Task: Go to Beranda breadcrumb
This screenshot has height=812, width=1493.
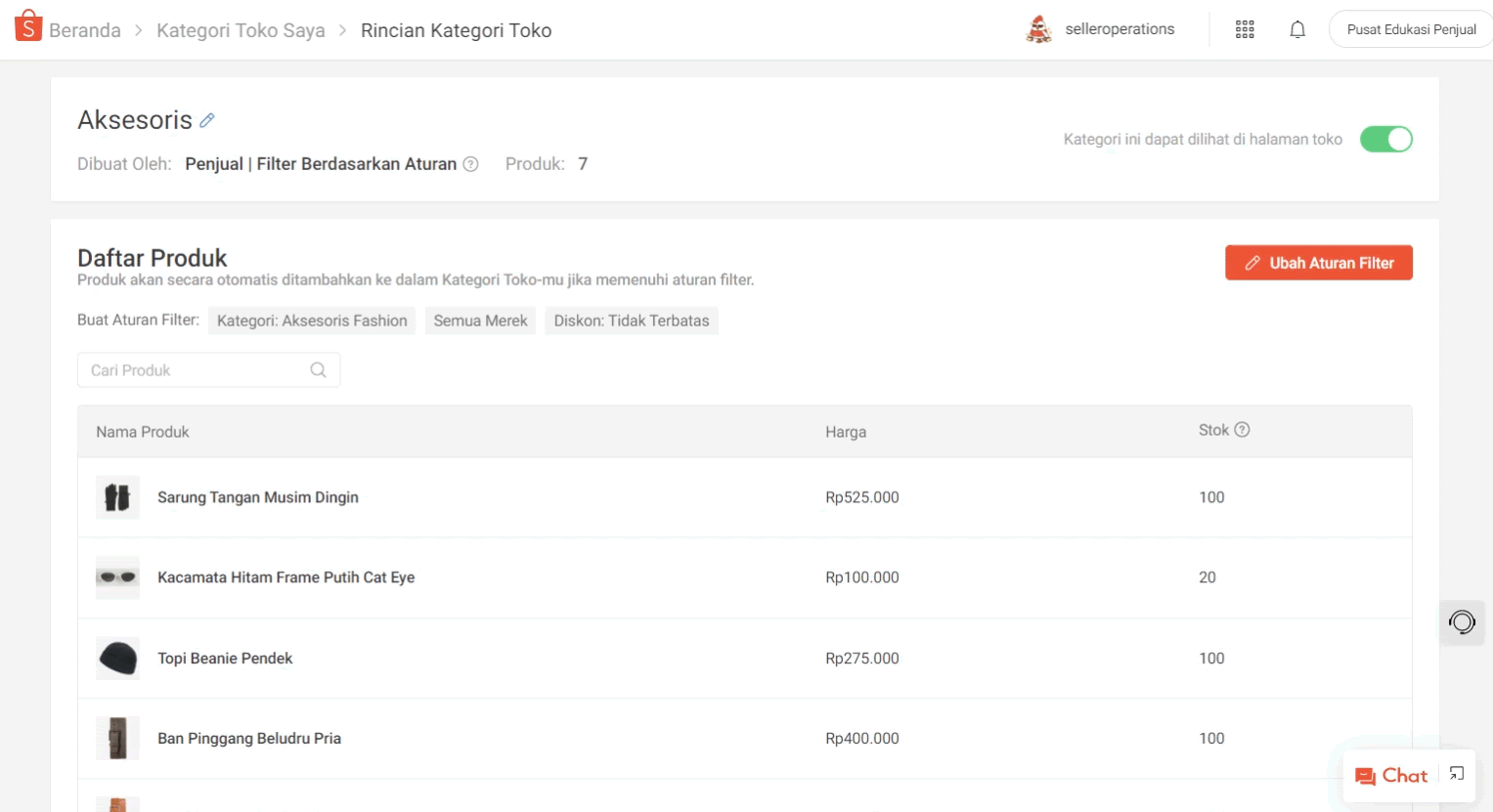Action: coord(84,30)
